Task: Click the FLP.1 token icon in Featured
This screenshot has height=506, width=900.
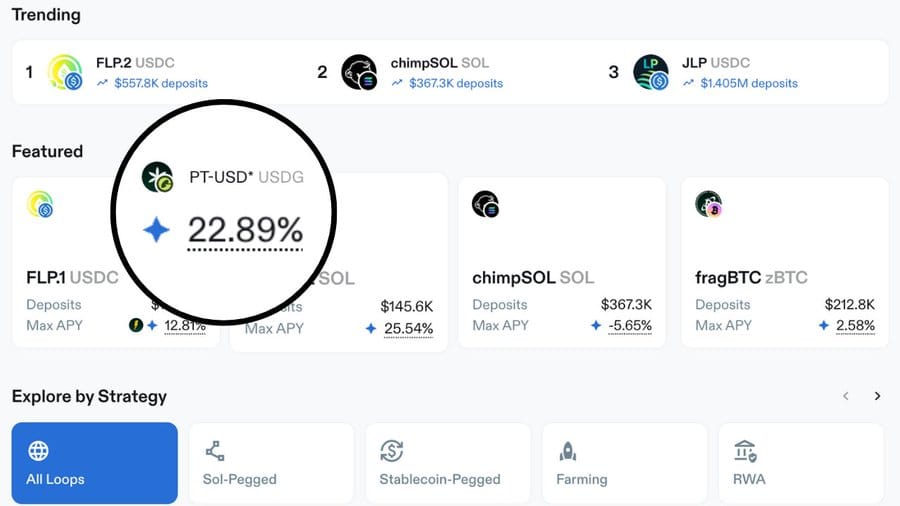Action: pos(40,204)
